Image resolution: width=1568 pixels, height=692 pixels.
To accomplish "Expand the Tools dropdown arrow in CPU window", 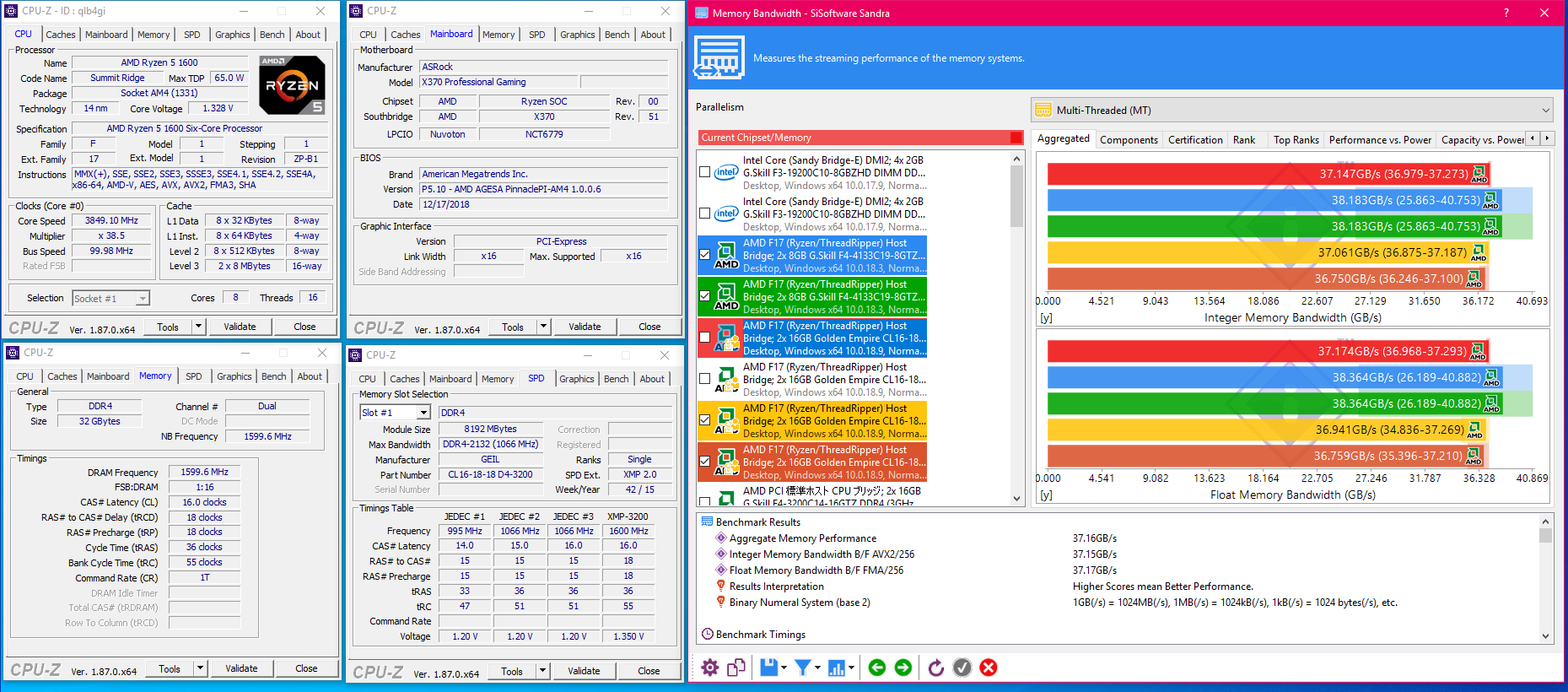I will (199, 327).
